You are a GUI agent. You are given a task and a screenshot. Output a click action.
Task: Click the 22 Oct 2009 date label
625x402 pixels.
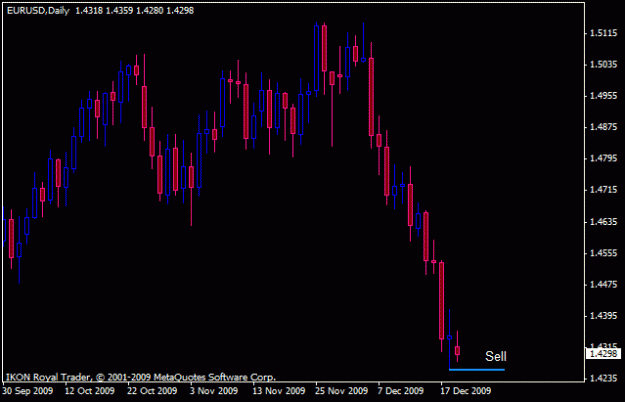152,391
